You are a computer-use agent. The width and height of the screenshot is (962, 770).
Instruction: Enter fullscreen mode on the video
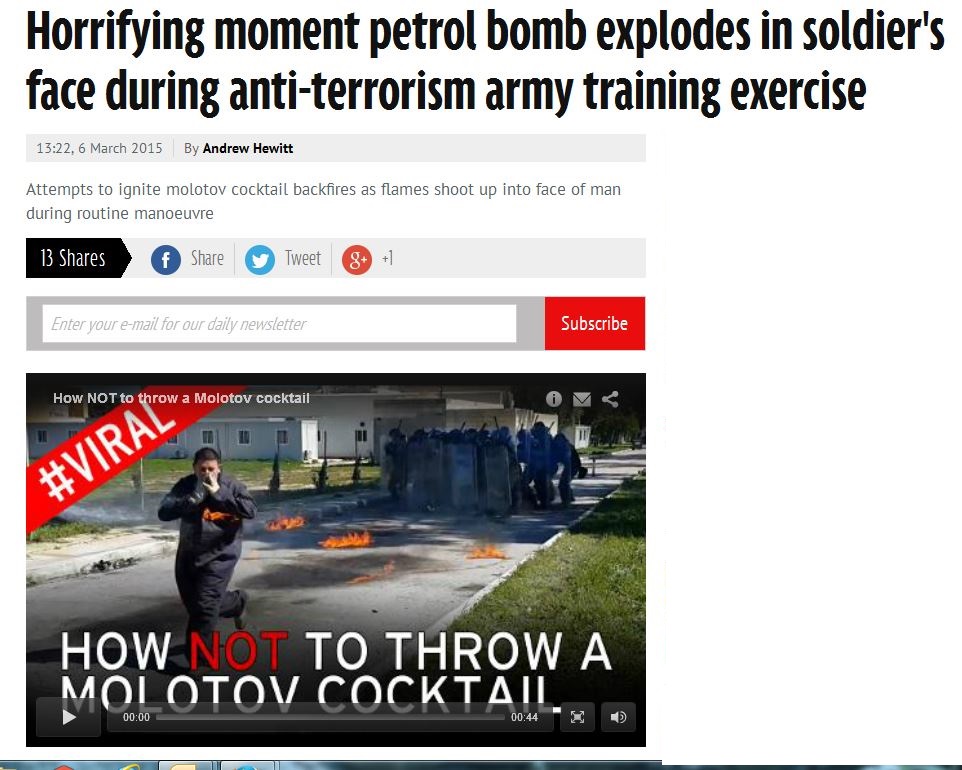point(577,717)
